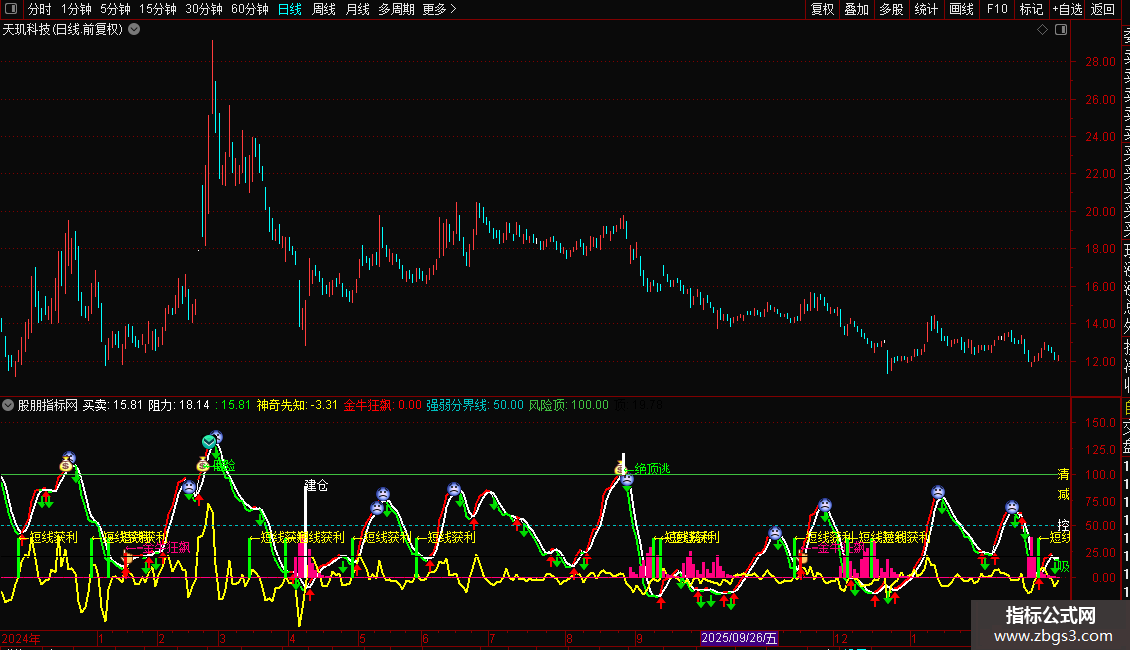Screen dimensions: 1130x650
Task: Open F10 company information
Action: pyautogui.click(x=997, y=9)
